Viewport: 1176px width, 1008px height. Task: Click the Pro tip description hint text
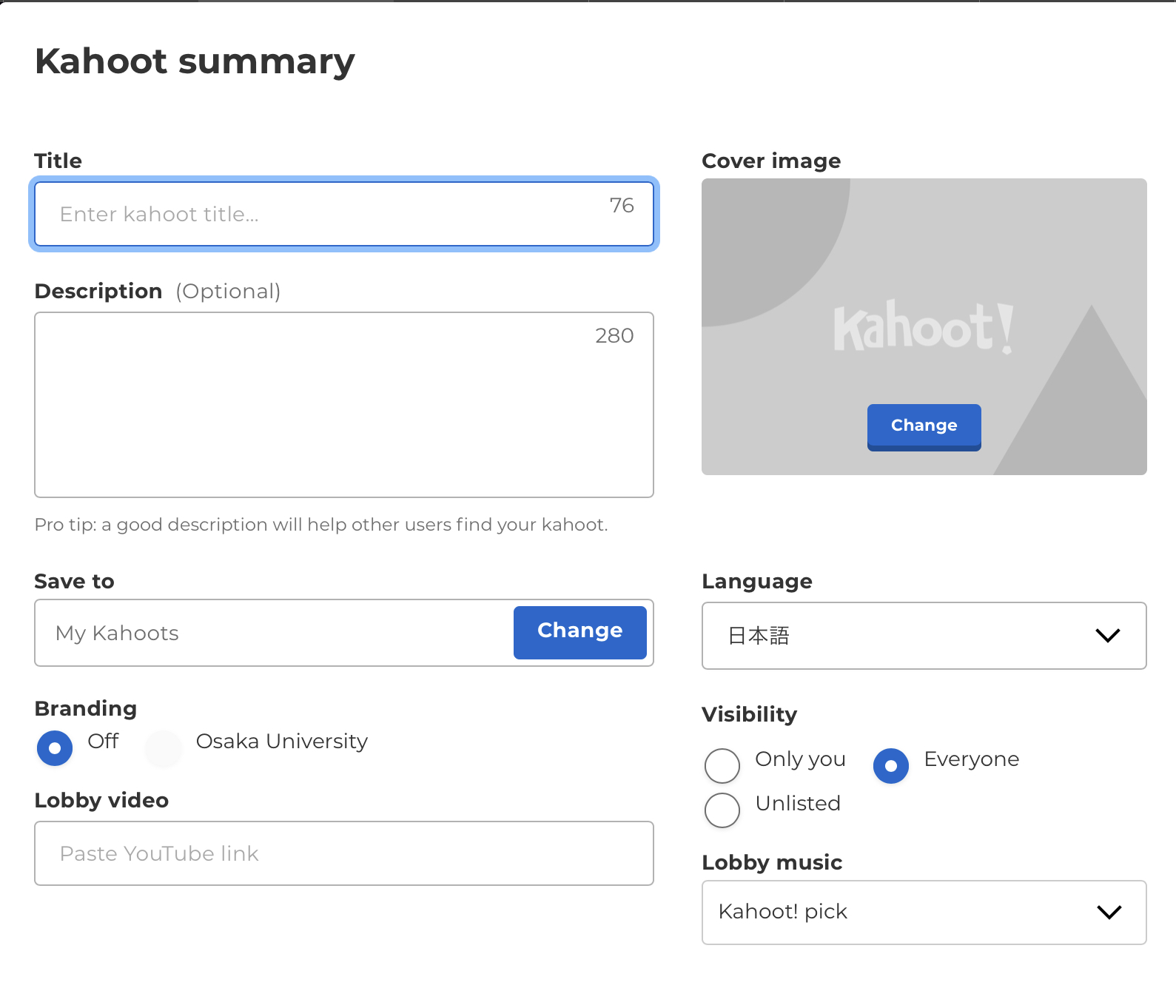[321, 525]
